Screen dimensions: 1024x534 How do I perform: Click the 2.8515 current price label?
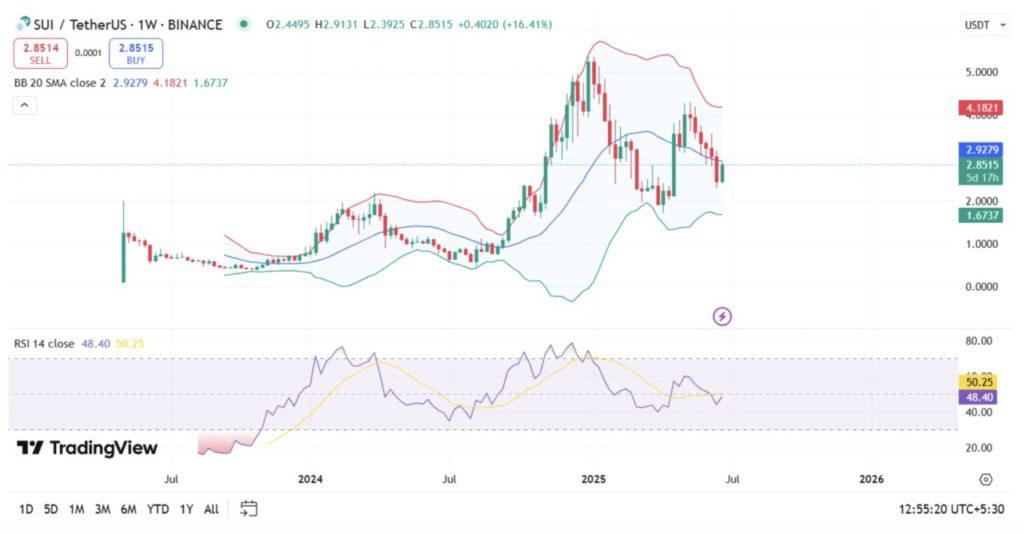click(981, 165)
